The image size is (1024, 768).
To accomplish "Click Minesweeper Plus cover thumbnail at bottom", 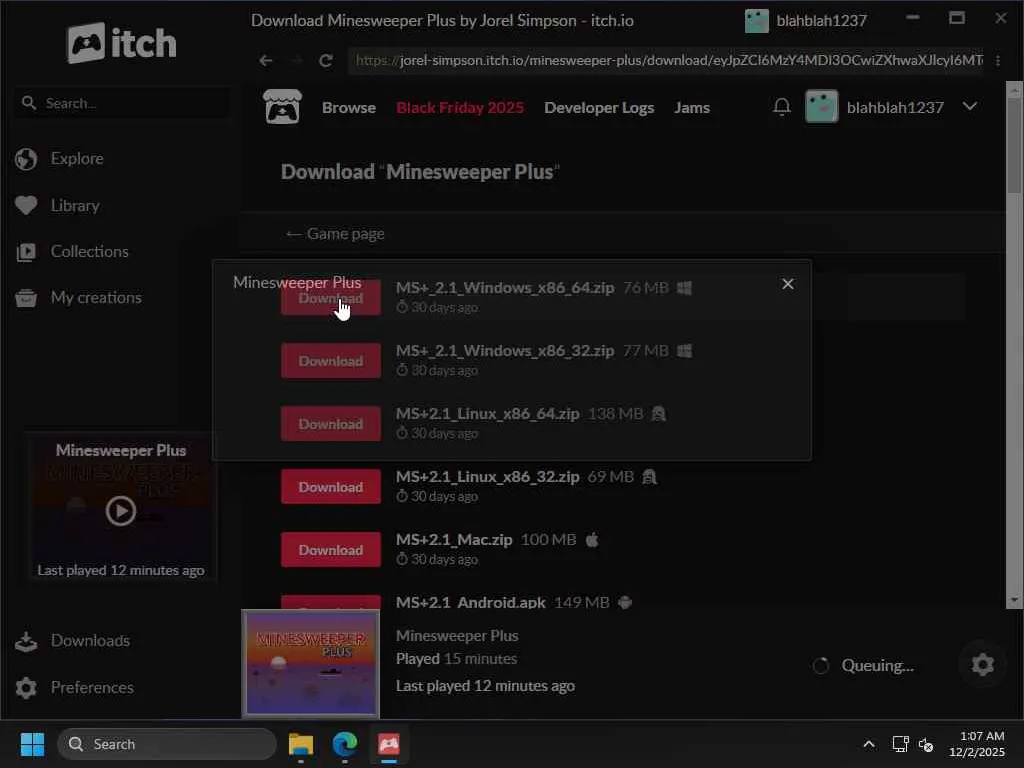I will tap(310, 664).
